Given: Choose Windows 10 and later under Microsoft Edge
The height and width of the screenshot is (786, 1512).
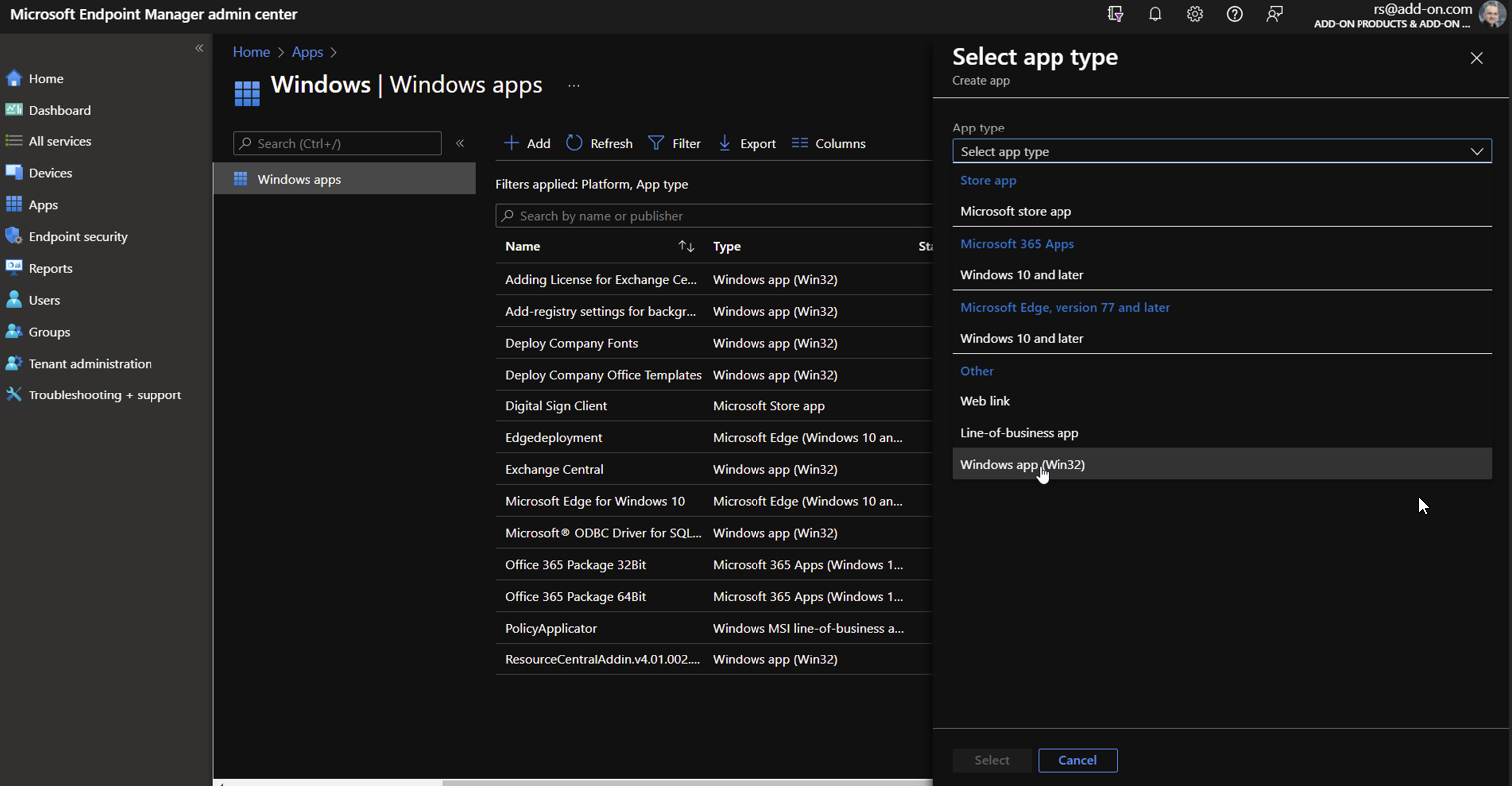Looking at the screenshot, I should (1222, 339).
